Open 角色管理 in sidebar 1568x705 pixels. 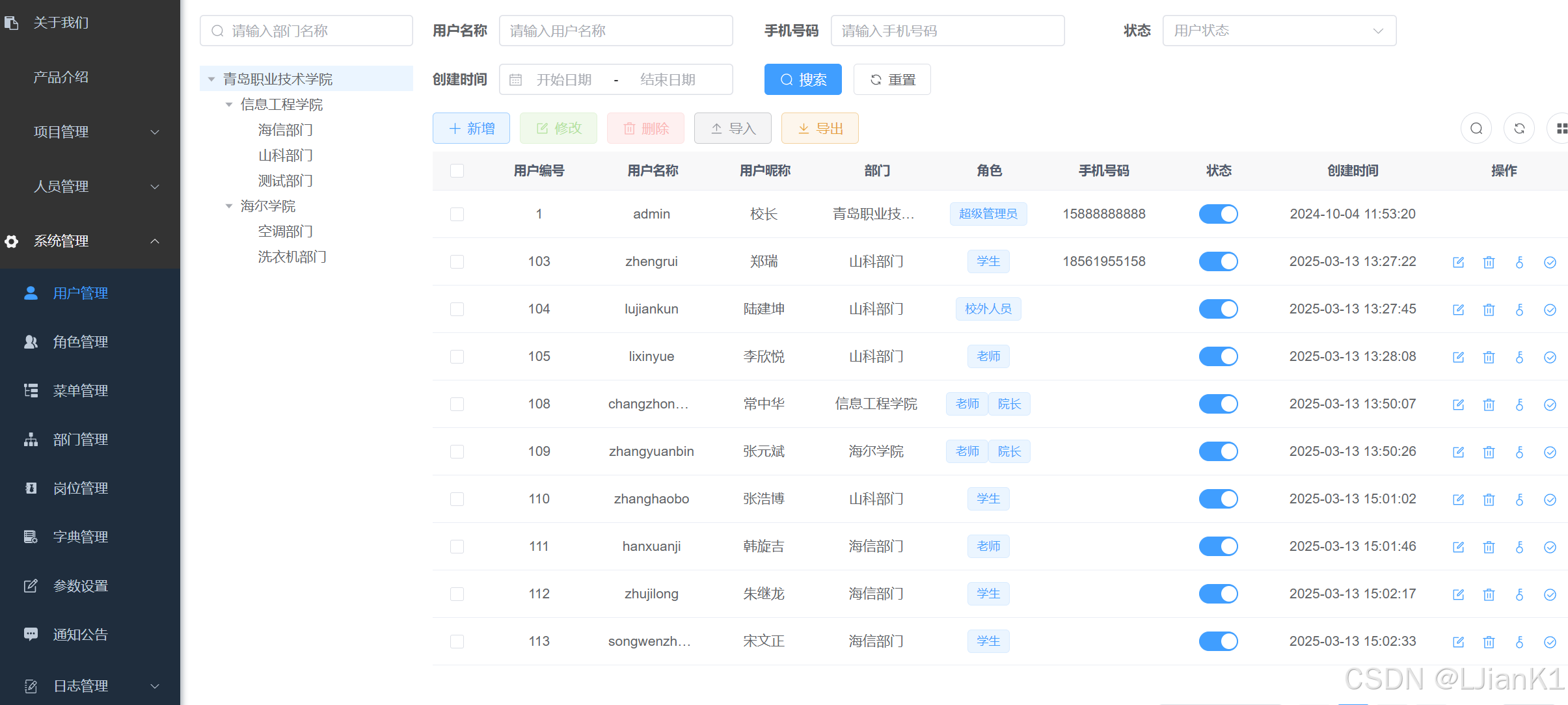81,342
